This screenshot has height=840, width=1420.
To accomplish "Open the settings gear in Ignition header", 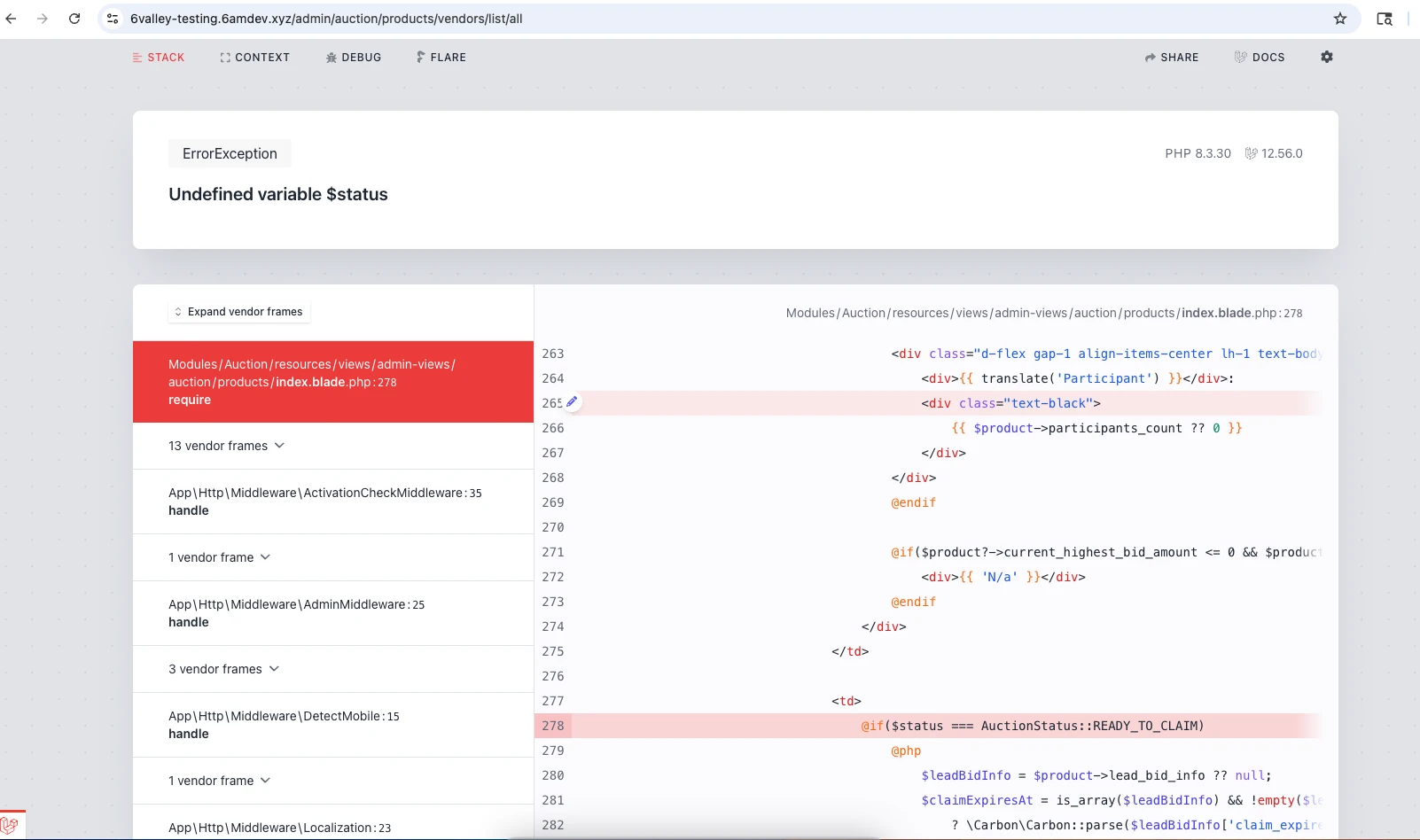I will 1327,57.
